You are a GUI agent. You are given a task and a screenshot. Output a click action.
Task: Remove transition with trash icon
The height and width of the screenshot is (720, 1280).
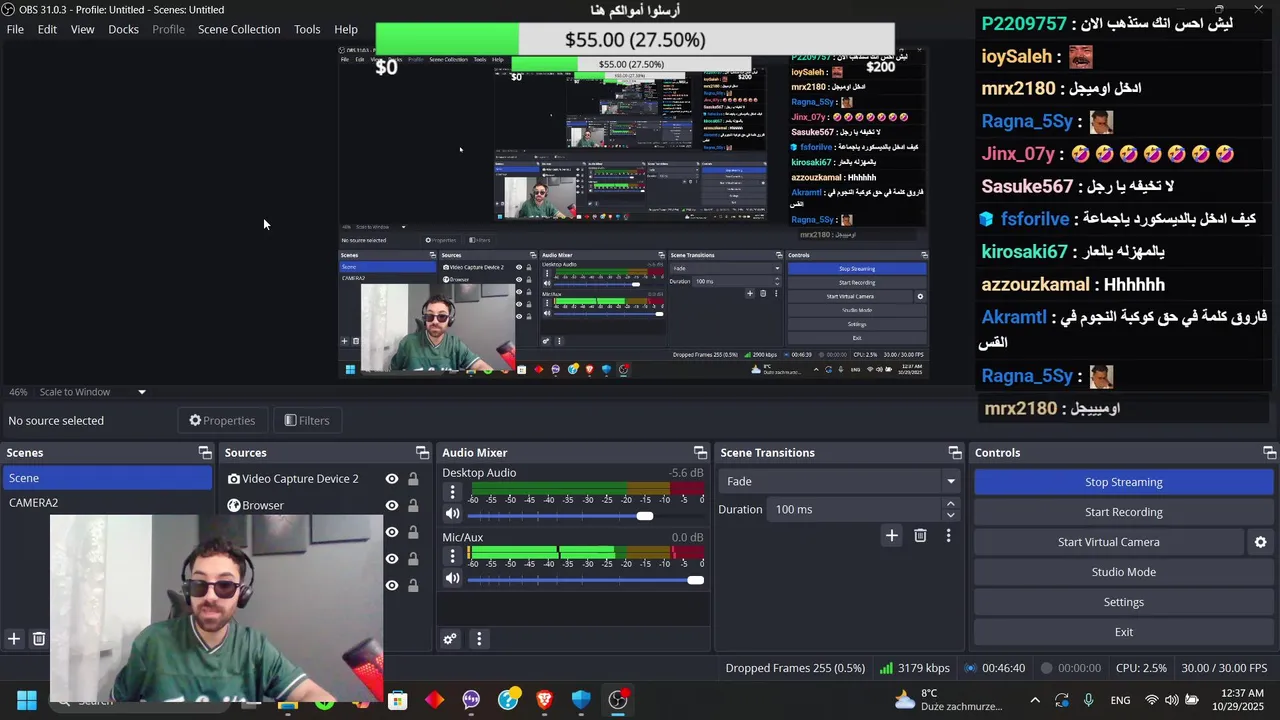920,536
